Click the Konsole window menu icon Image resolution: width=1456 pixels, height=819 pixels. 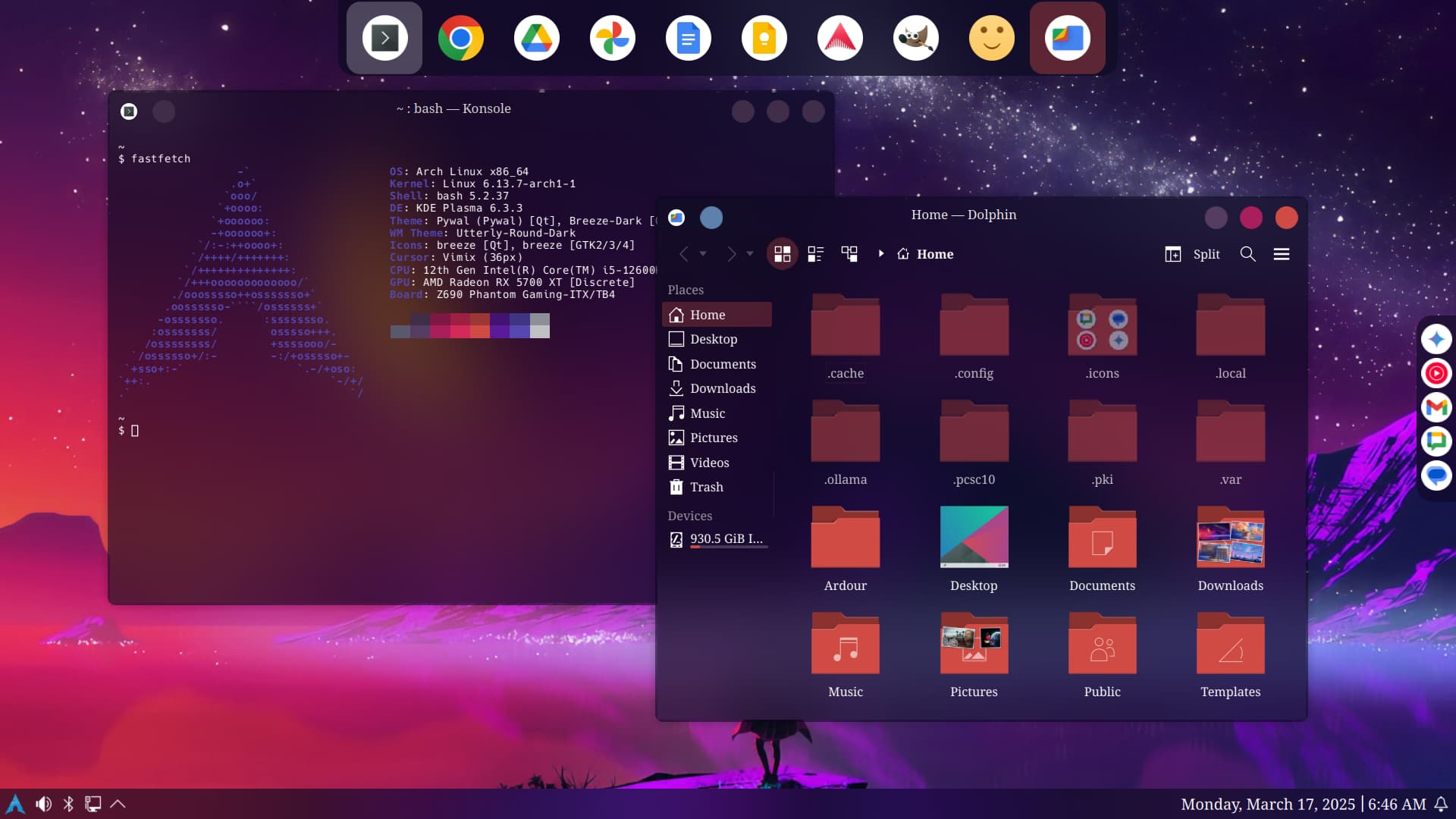[129, 111]
